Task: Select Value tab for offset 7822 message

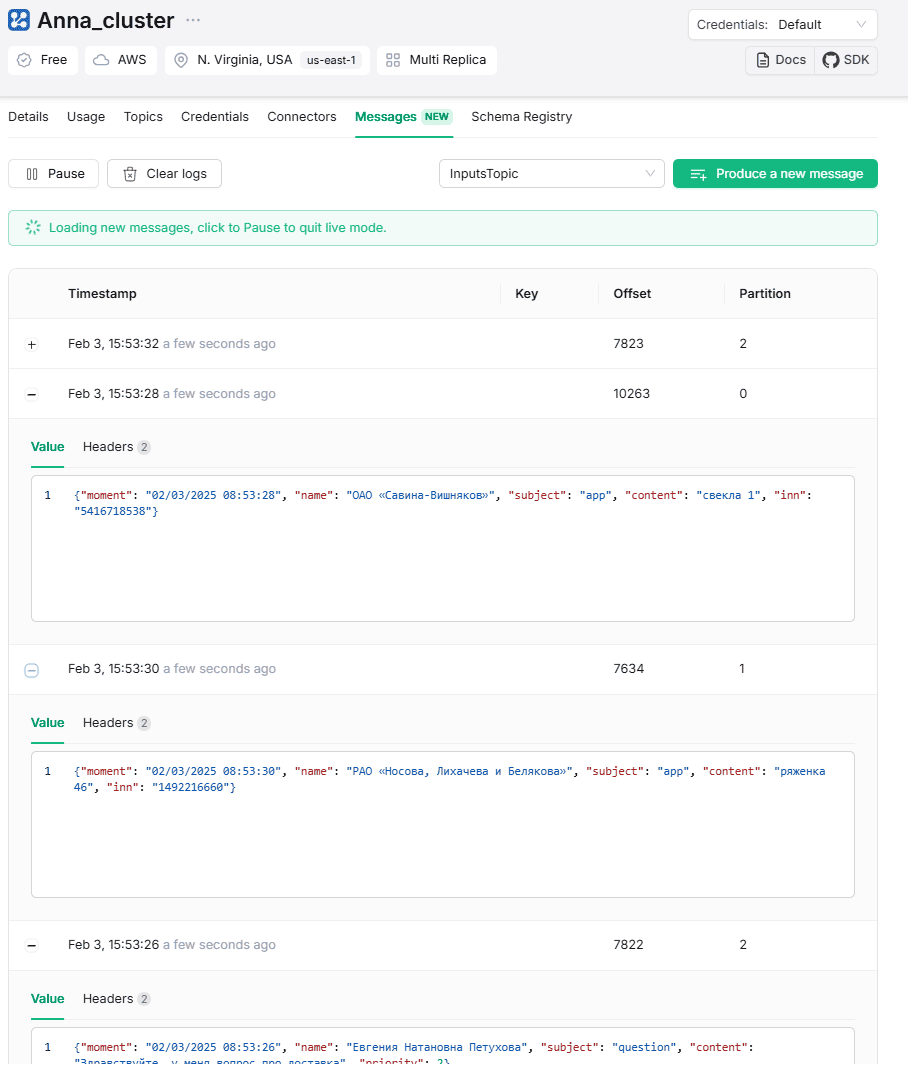Action: click(x=48, y=999)
